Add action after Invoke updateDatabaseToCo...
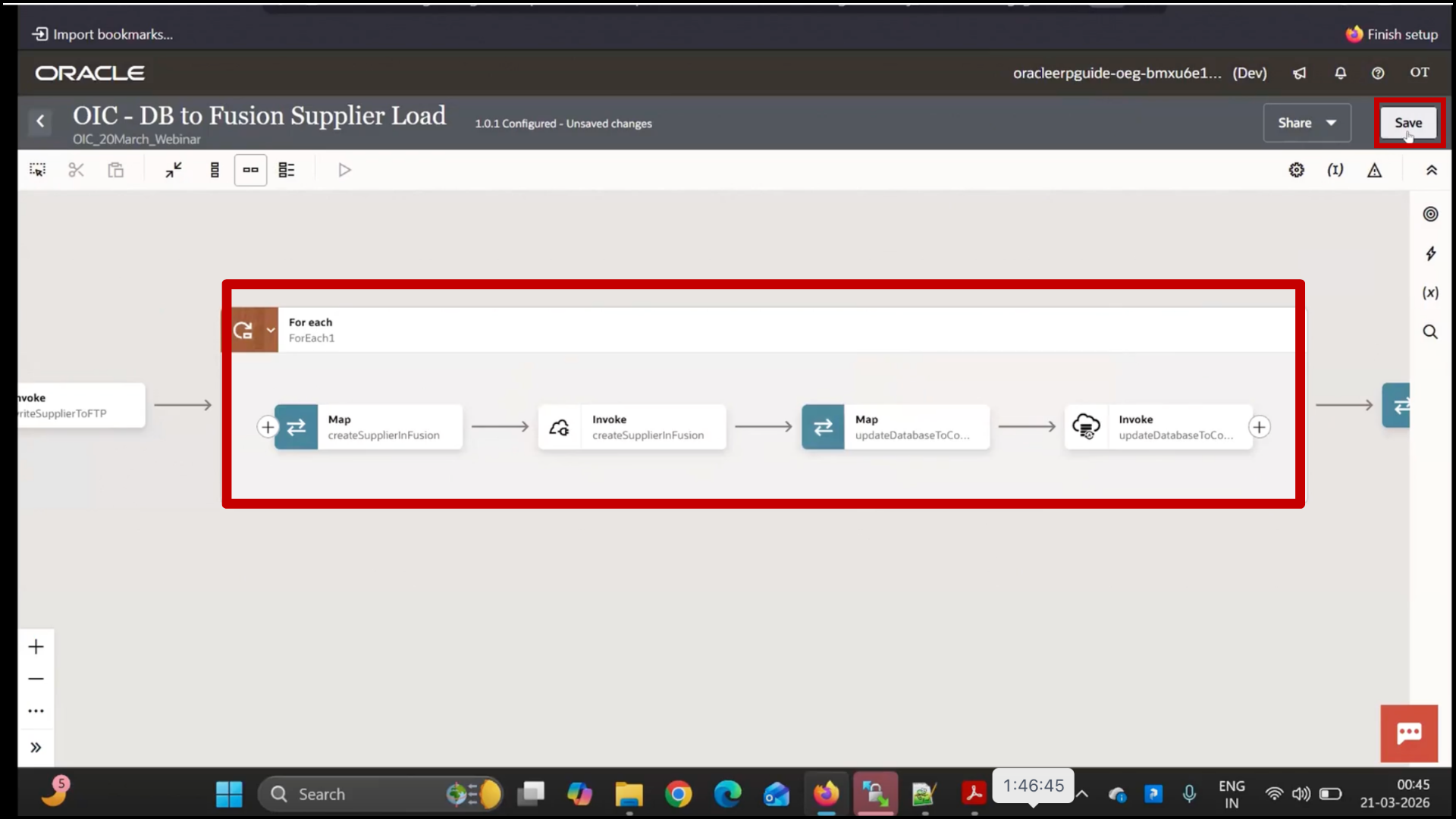 pyautogui.click(x=1260, y=427)
